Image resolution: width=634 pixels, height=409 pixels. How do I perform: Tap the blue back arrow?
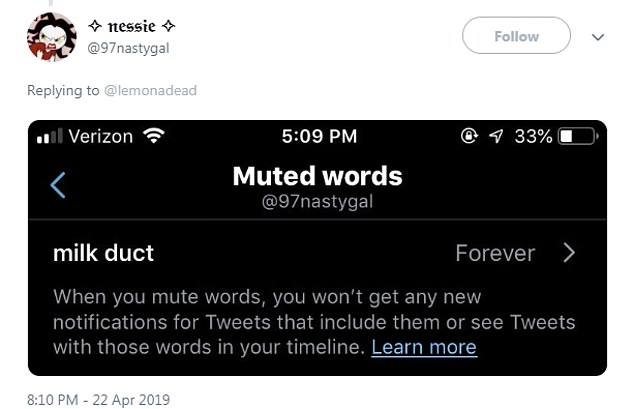(58, 184)
